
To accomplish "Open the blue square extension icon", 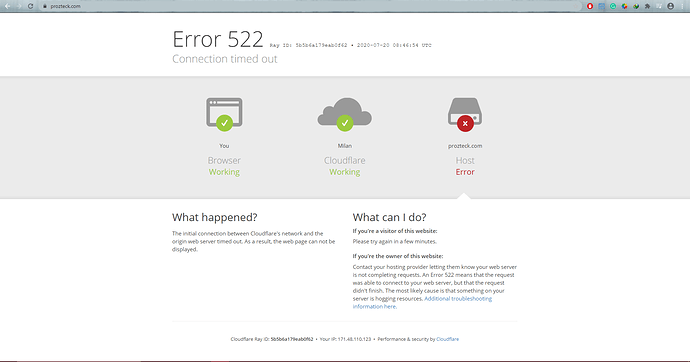I will 602,6.
